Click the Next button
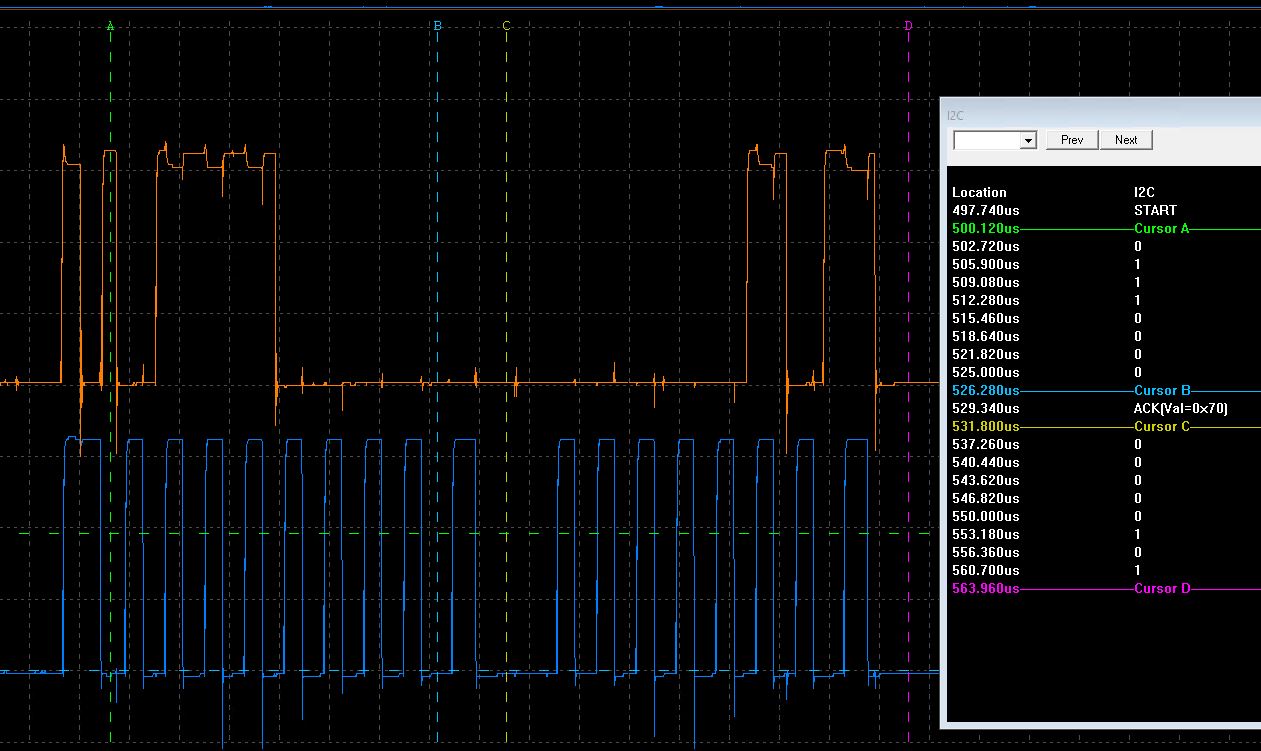The height and width of the screenshot is (751, 1261). [x=1126, y=139]
